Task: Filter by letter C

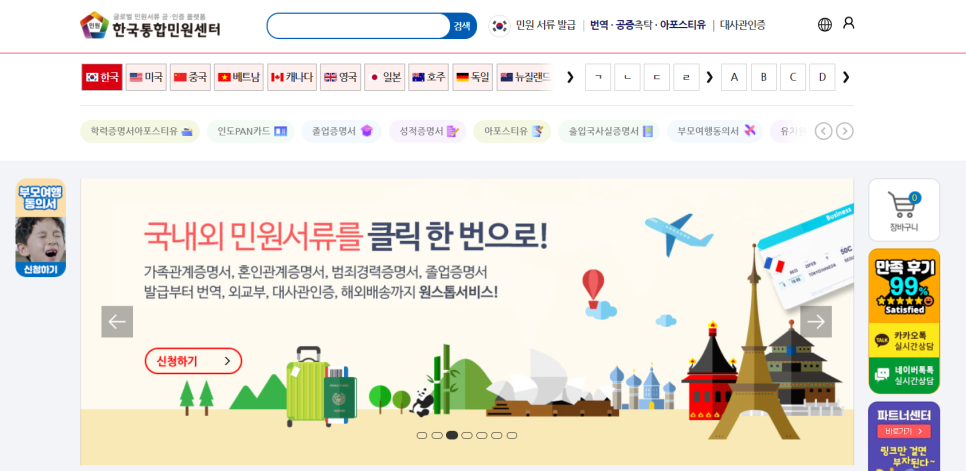Action: (793, 77)
